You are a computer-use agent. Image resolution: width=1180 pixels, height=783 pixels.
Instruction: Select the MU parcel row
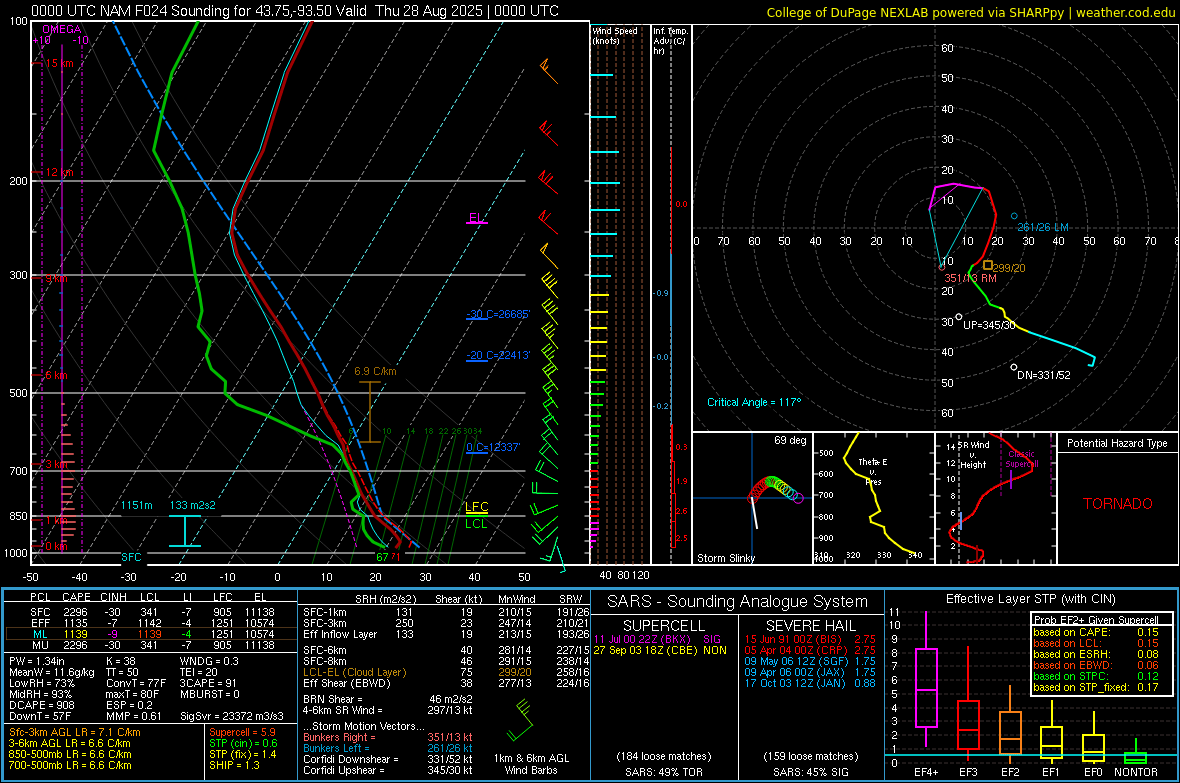click(x=151, y=645)
